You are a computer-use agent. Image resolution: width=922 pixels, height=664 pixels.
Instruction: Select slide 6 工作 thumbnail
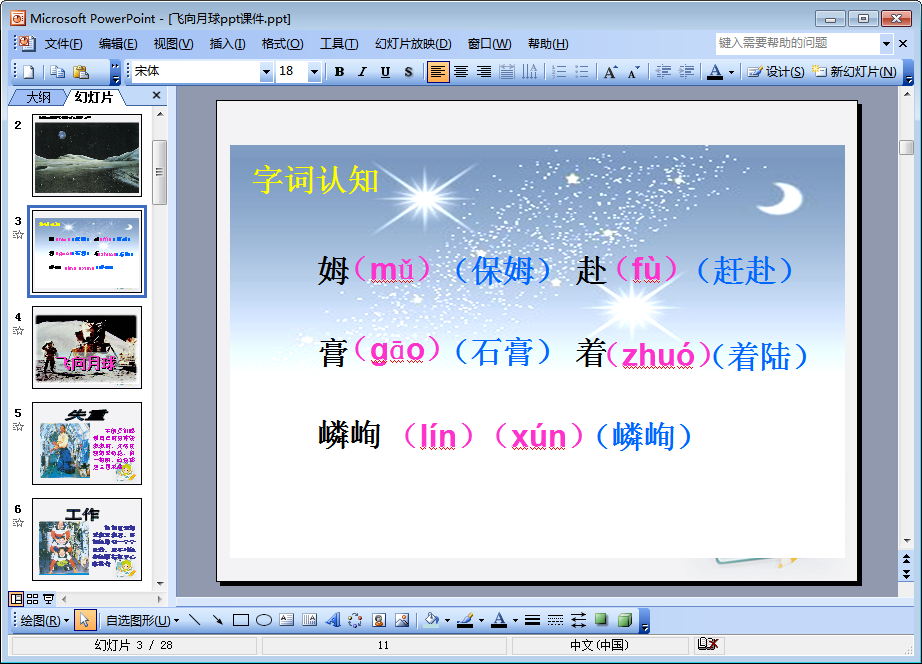(87, 539)
